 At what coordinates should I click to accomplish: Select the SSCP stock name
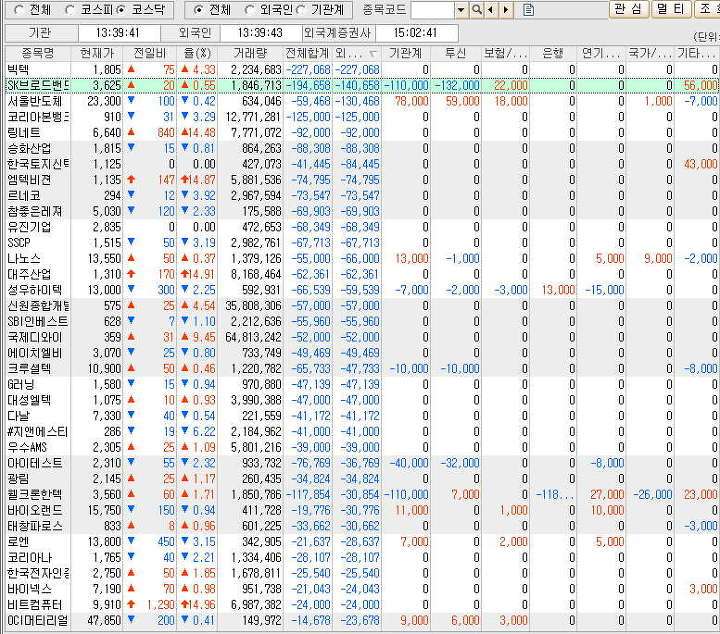point(19,243)
